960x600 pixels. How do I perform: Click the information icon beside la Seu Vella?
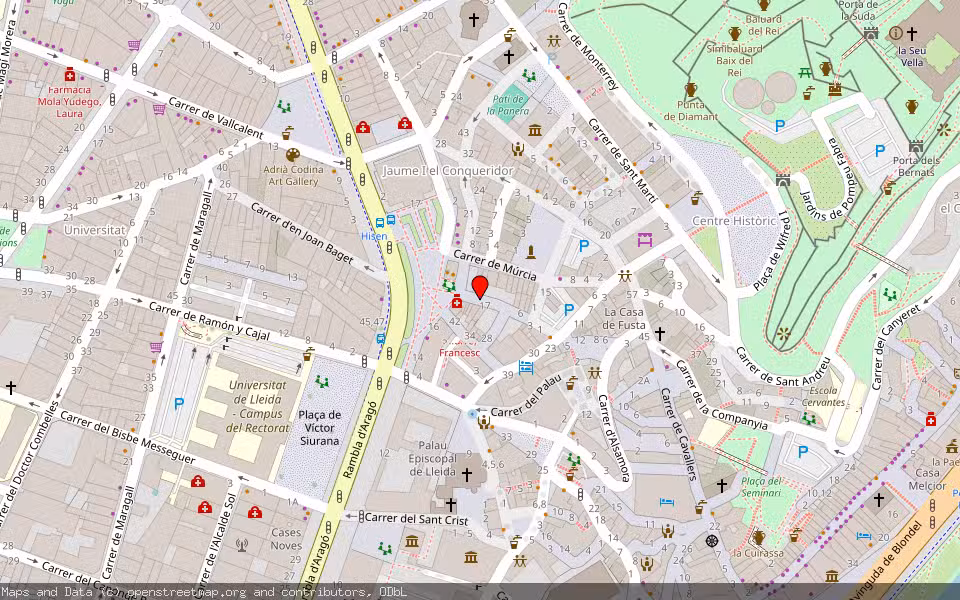click(x=895, y=32)
